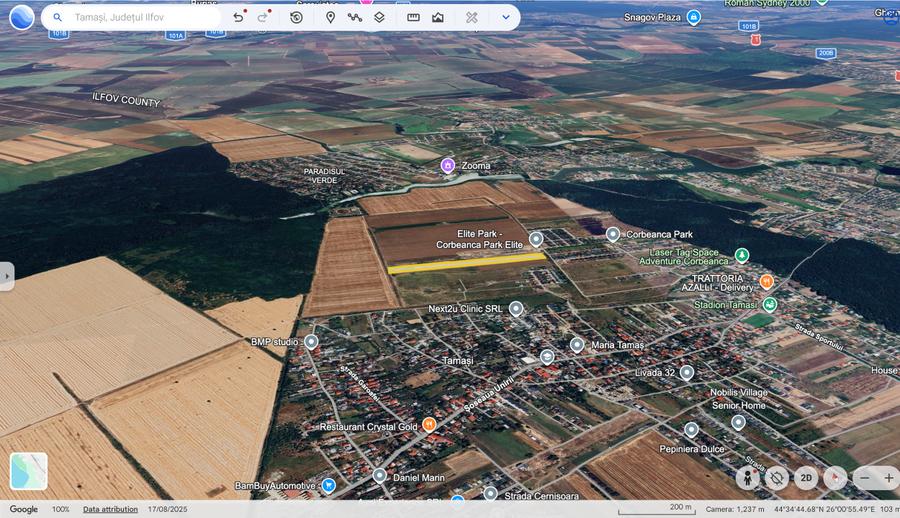Click the undo arrow in toolbar
Screen dimensions: 900x518
tap(238, 17)
